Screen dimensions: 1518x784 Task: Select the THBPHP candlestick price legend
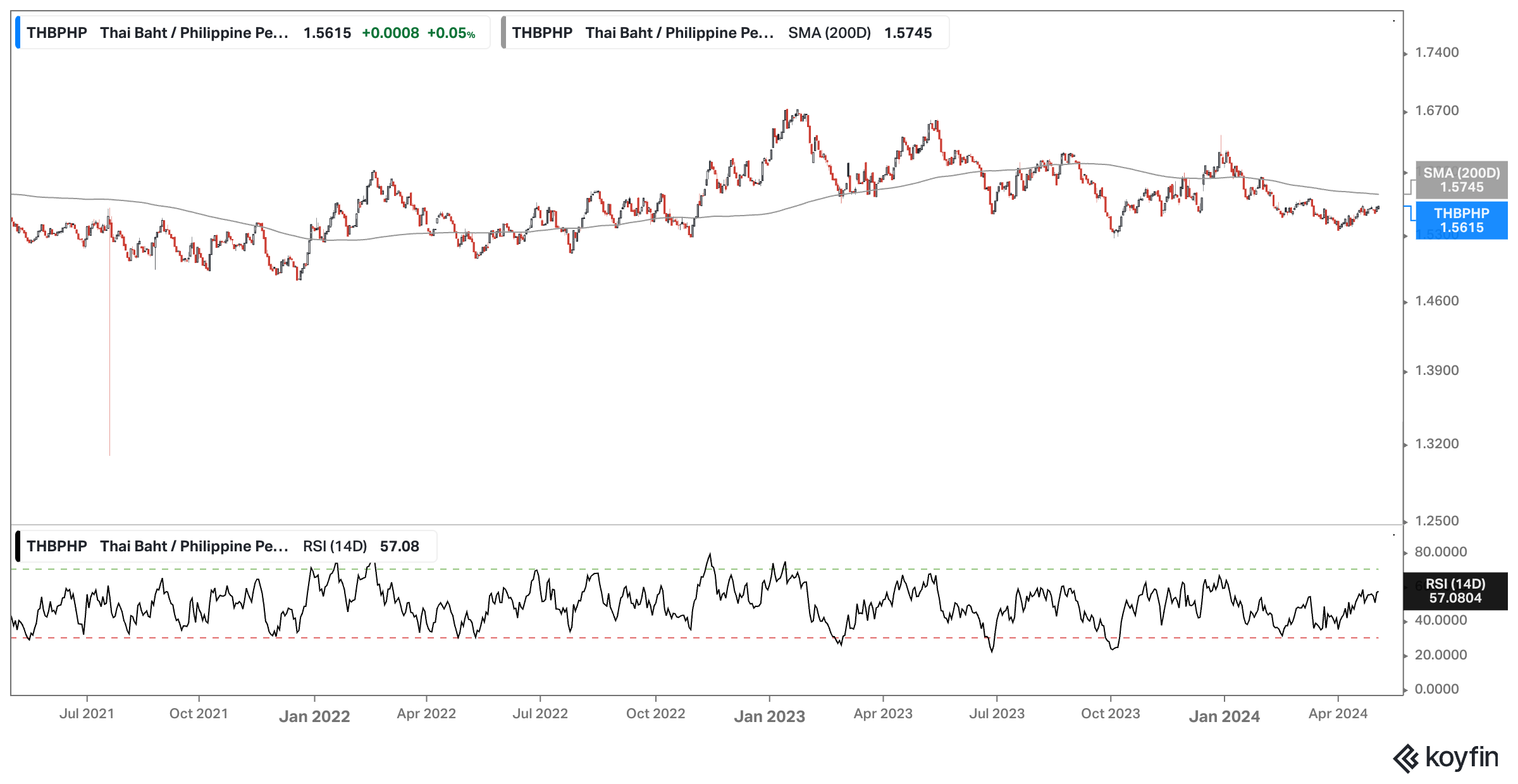253,33
